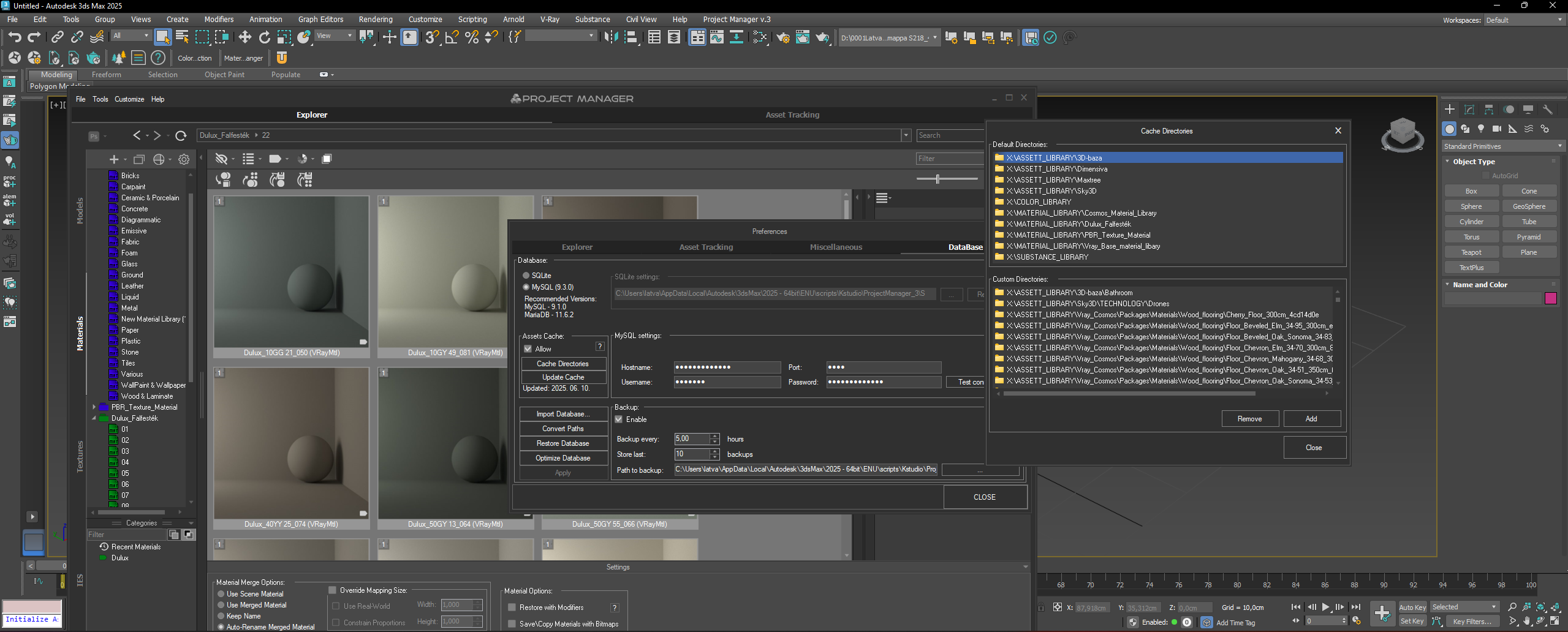Image resolution: width=1568 pixels, height=632 pixels.
Task: Select the Cameras category icon in Create panel
Action: point(1497,129)
